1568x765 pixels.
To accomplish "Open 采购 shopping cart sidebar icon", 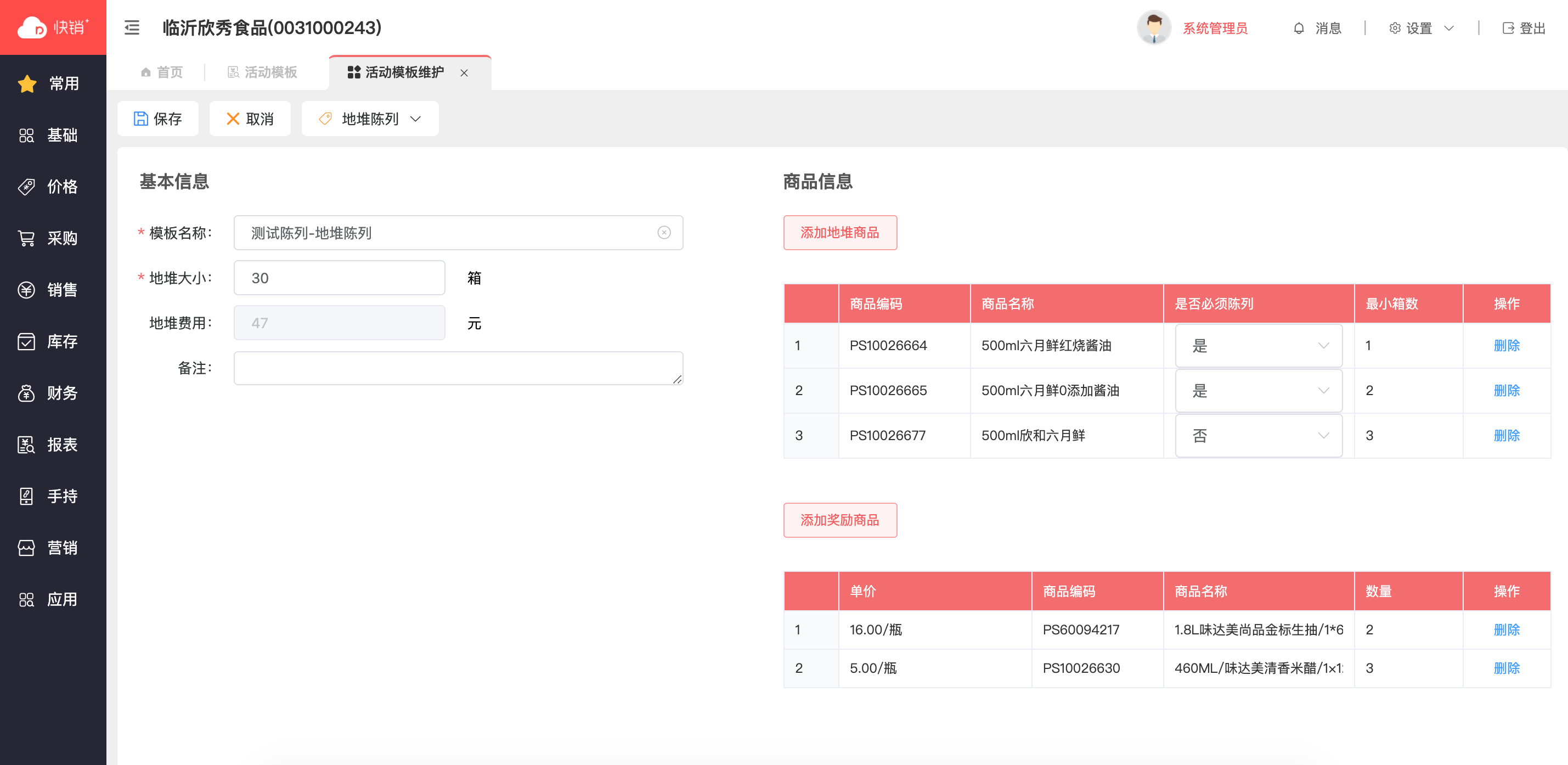I will (26, 238).
